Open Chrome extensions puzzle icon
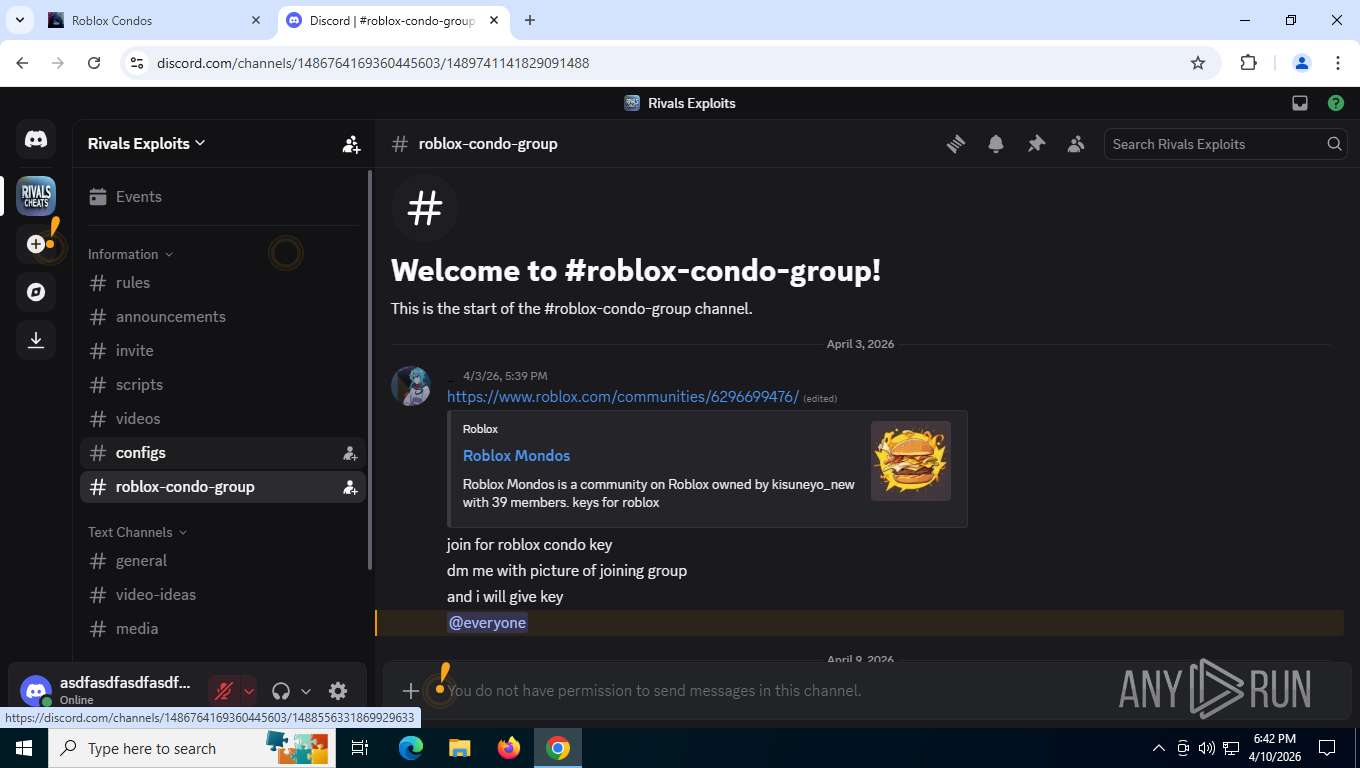The image size is (1360, 768). click(x=1248, y=63)
